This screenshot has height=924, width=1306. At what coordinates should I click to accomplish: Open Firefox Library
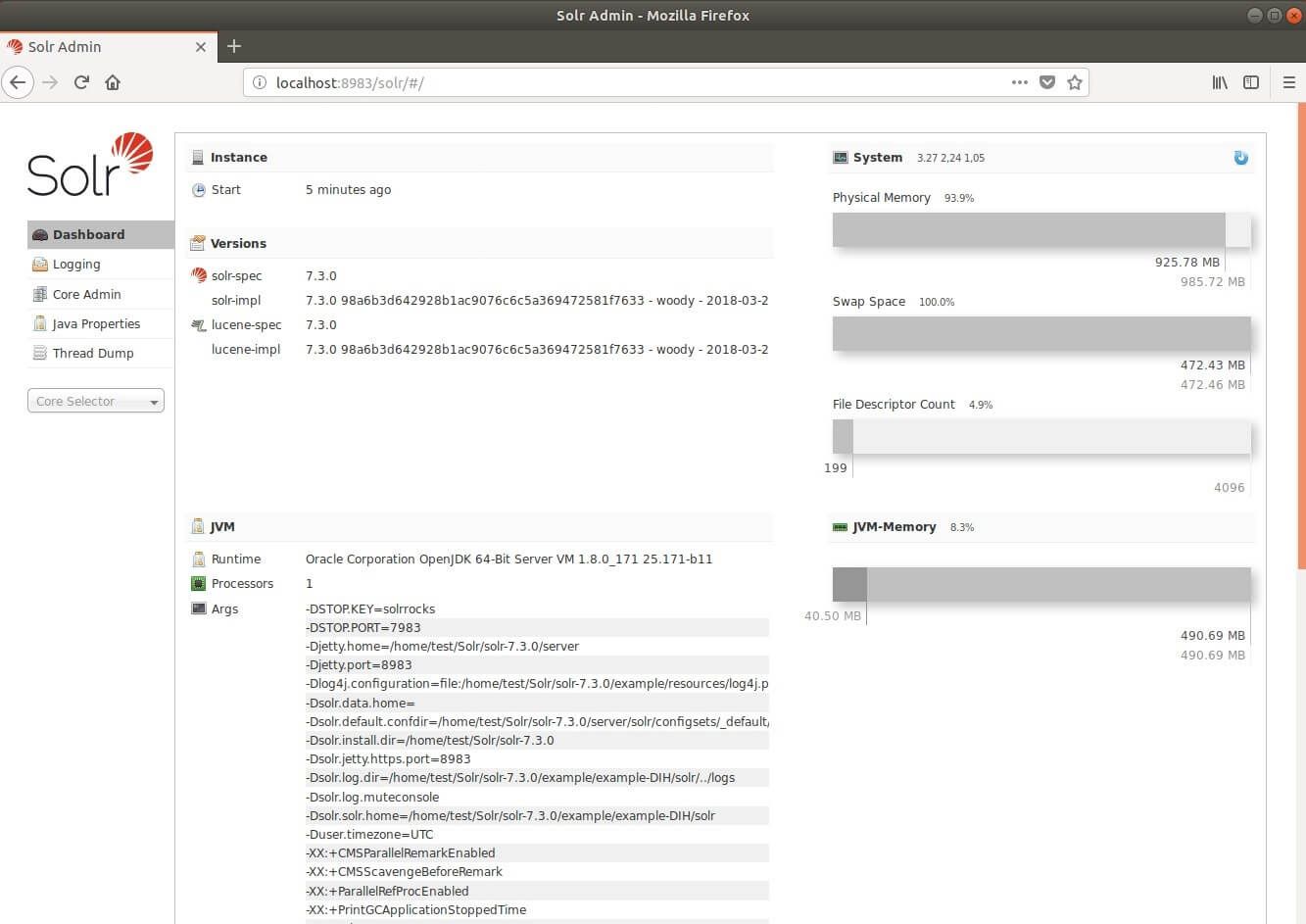pos(1220,82)
